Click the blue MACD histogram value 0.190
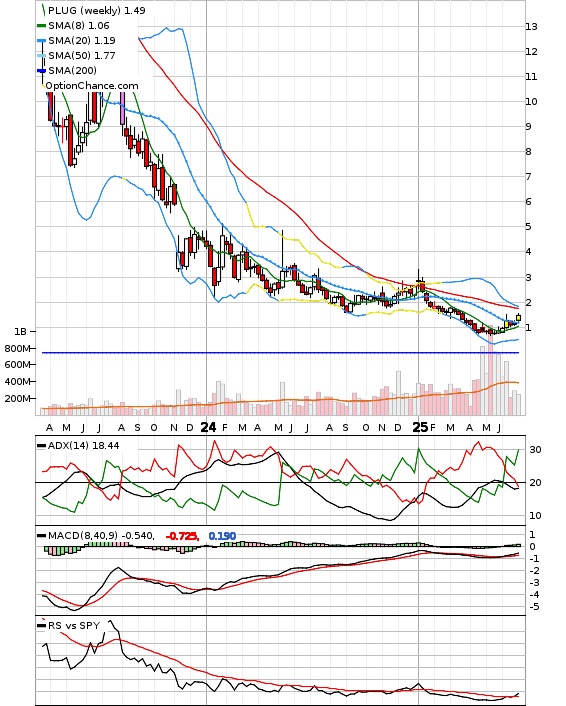The height and width of the screenshot is (706, 566). pyautogui.click(x=222, y=536)
